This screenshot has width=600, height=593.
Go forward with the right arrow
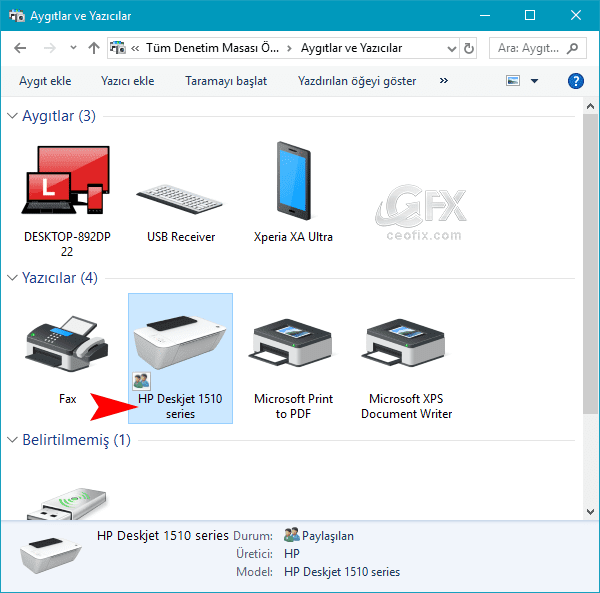click(49, 48)
